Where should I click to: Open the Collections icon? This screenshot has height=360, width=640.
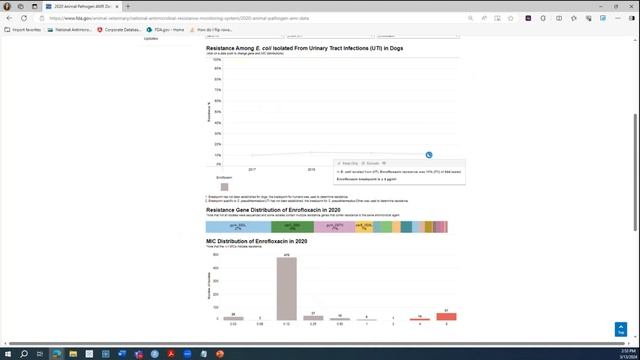pos(588,18)
